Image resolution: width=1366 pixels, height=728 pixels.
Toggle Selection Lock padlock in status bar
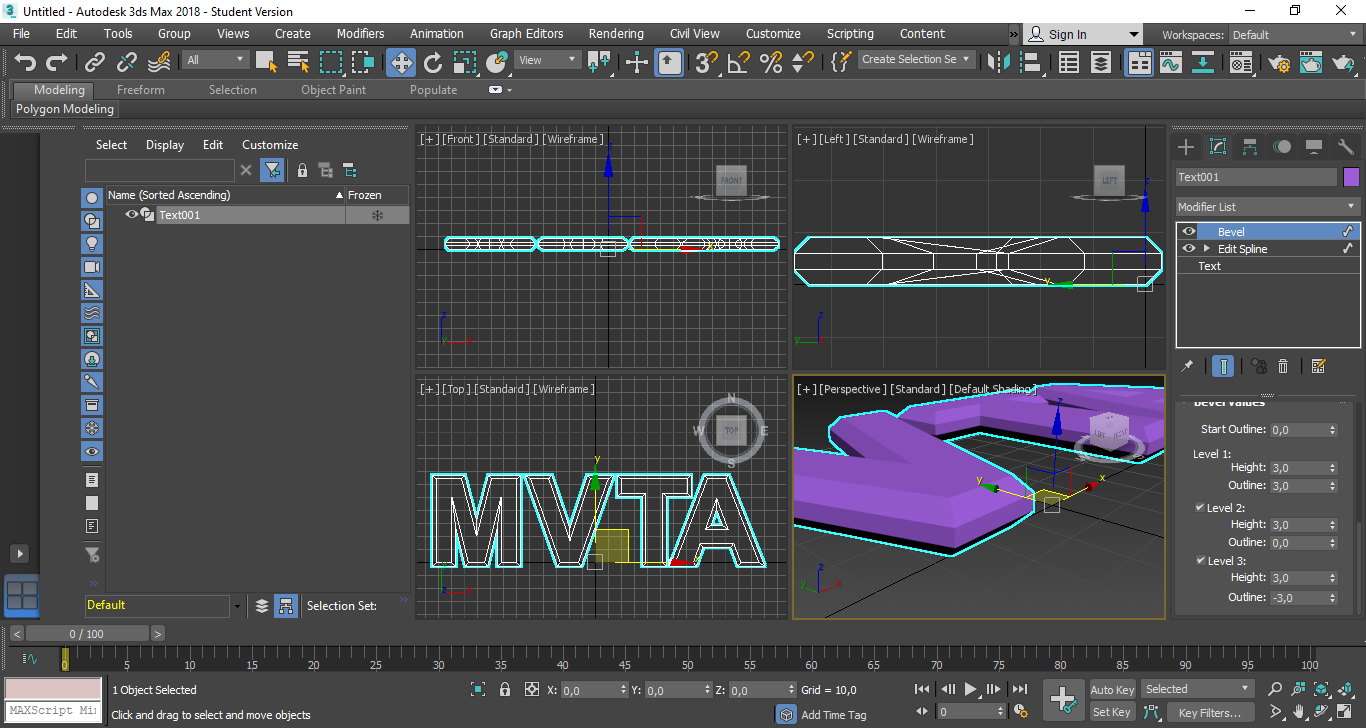[505, 690]
